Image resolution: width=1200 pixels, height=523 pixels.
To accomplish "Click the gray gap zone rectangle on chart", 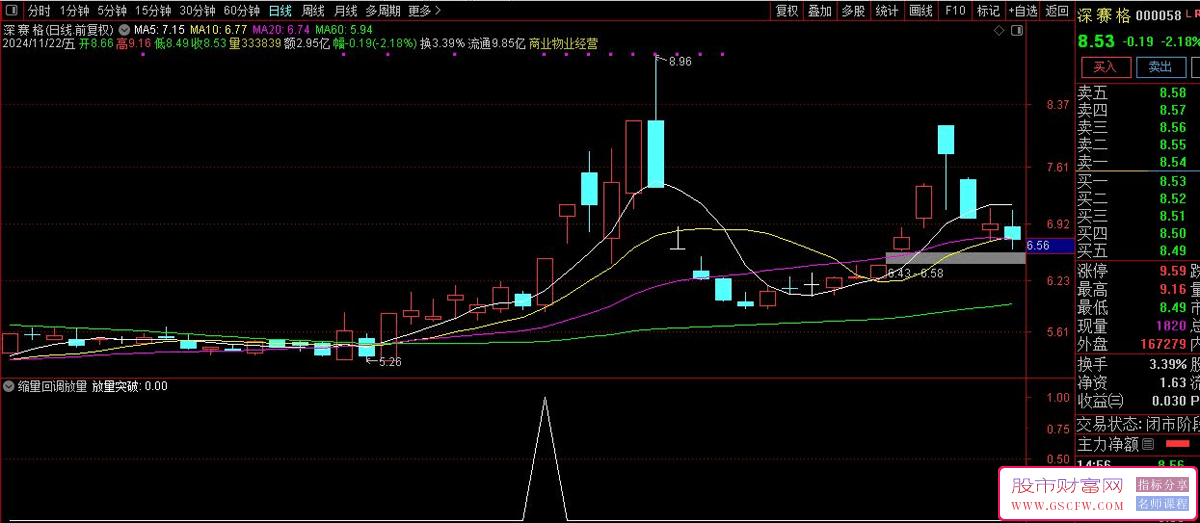I will (955, 258).
